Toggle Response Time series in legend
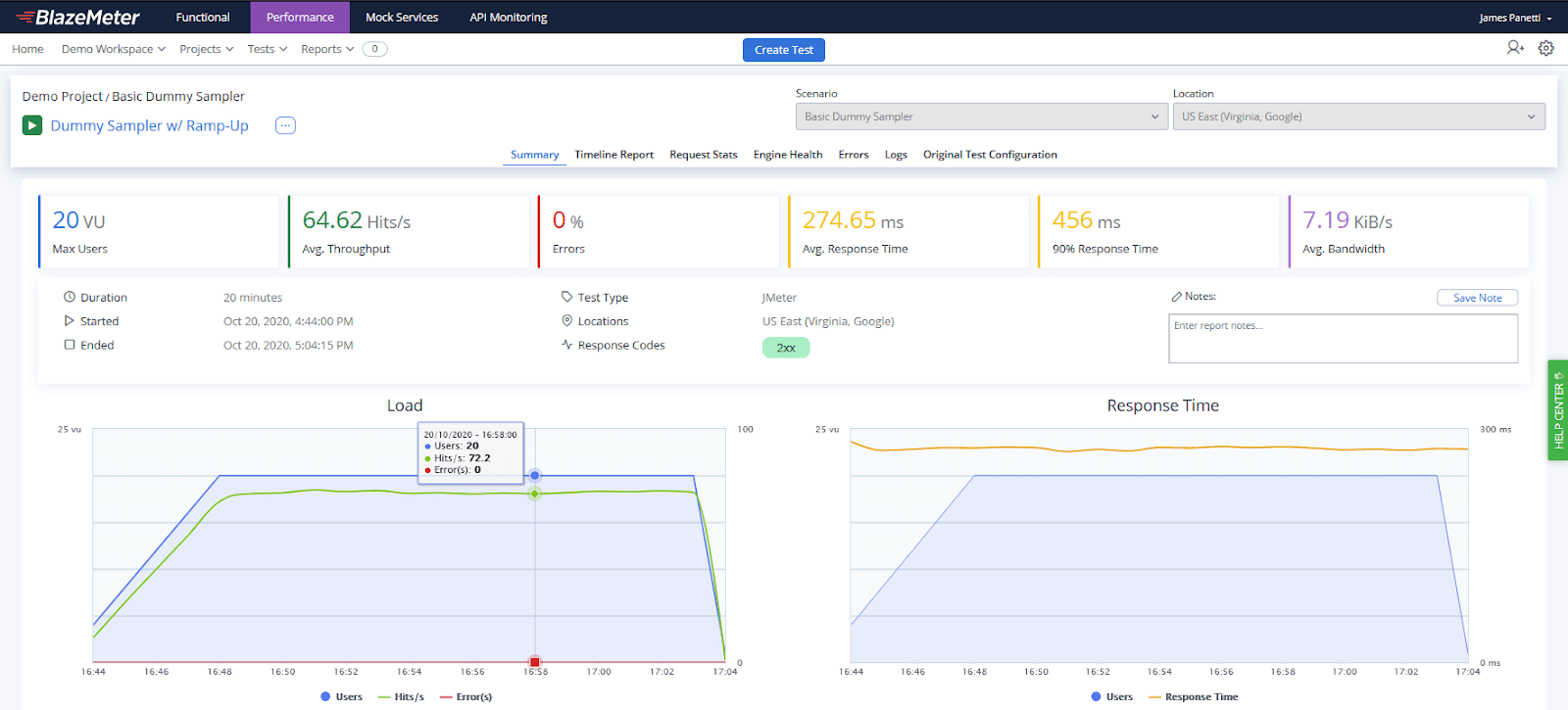This screenshot has width=1568, height=710. 1193,696
